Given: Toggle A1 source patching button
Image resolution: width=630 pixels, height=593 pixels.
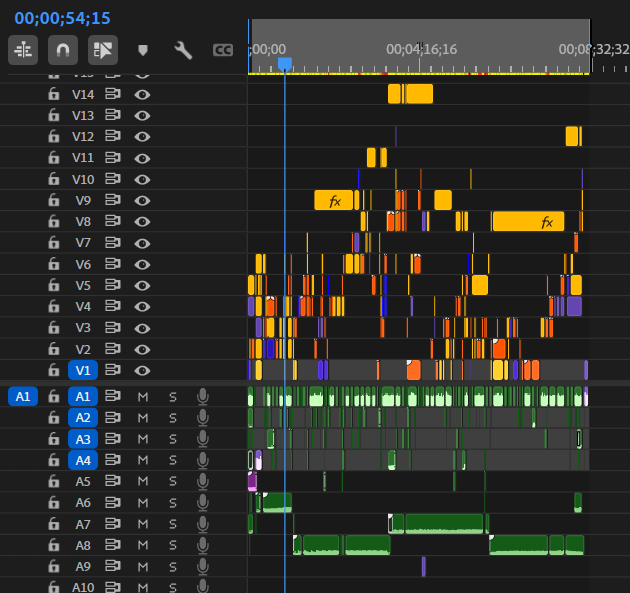Looking at the screenshot, I should pos(23,397).
